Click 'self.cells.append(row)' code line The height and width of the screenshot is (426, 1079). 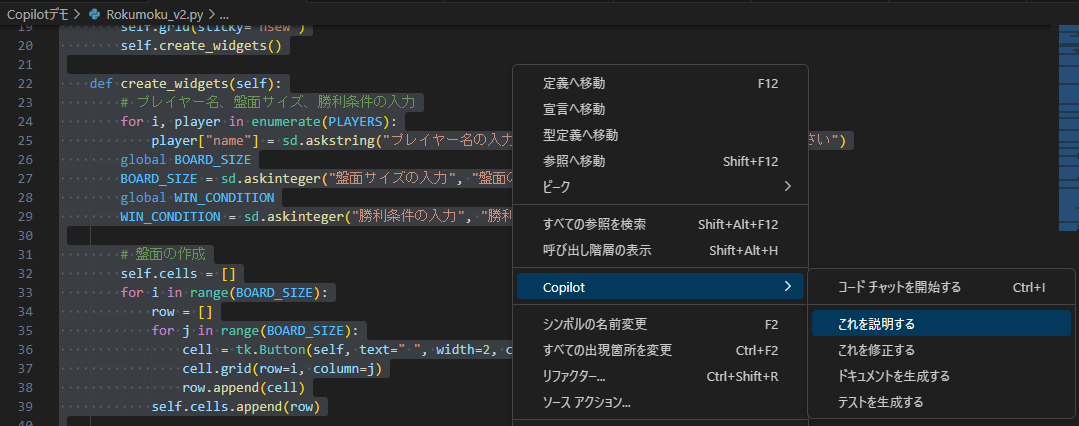[x=236, y=406]
